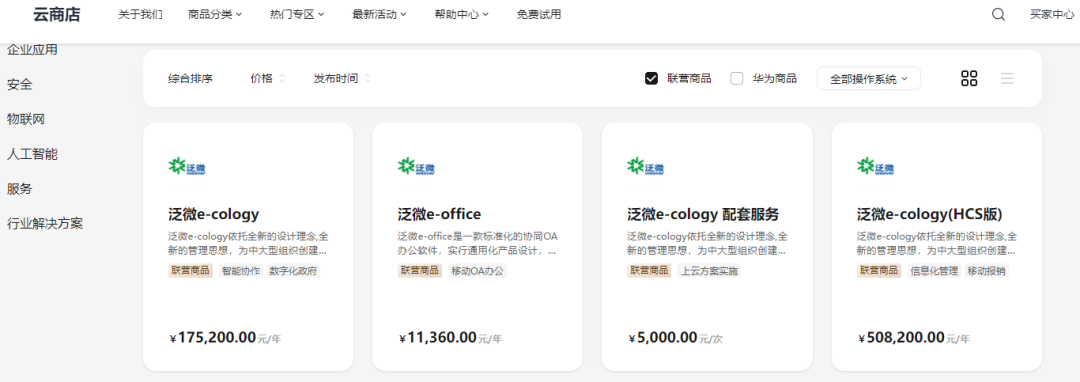Click the 数字化政府 tag

pyautogui.click(x=293, y=270)
